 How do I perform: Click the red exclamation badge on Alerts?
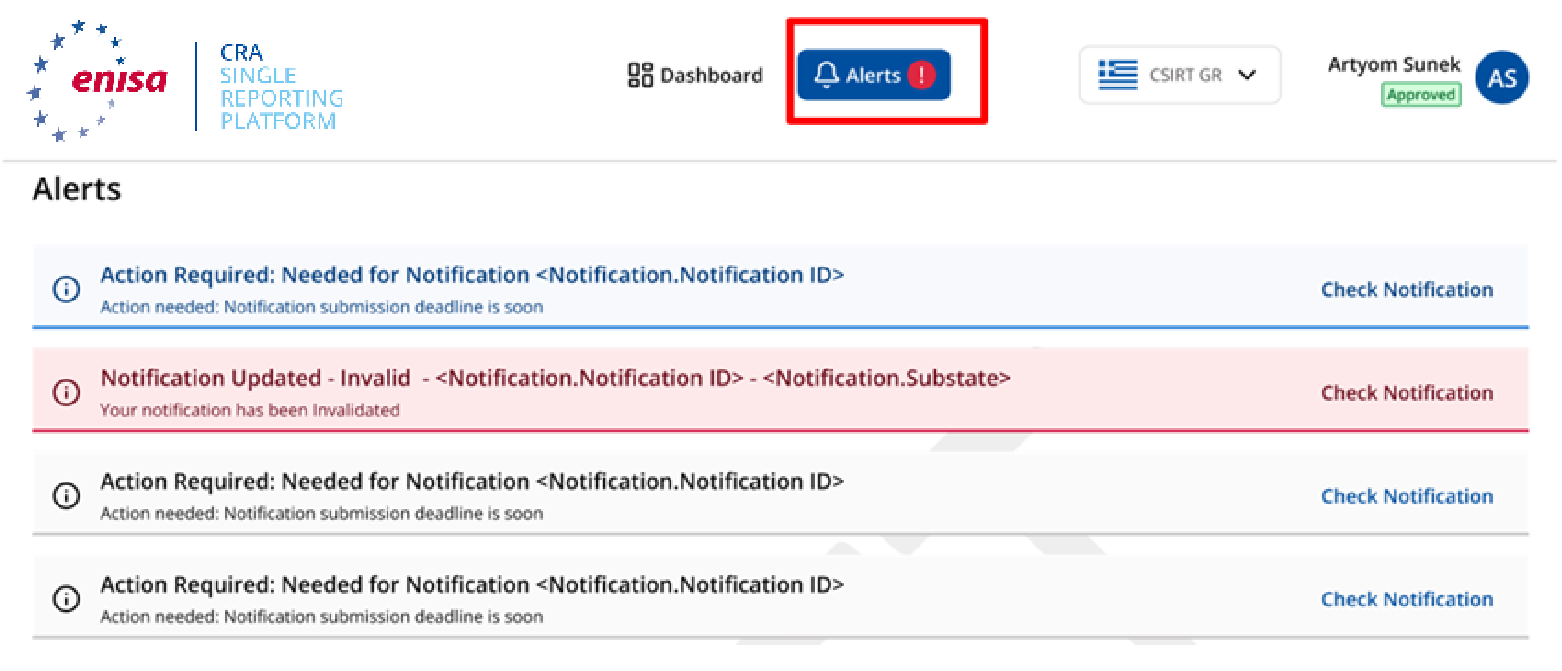(921, 75)
